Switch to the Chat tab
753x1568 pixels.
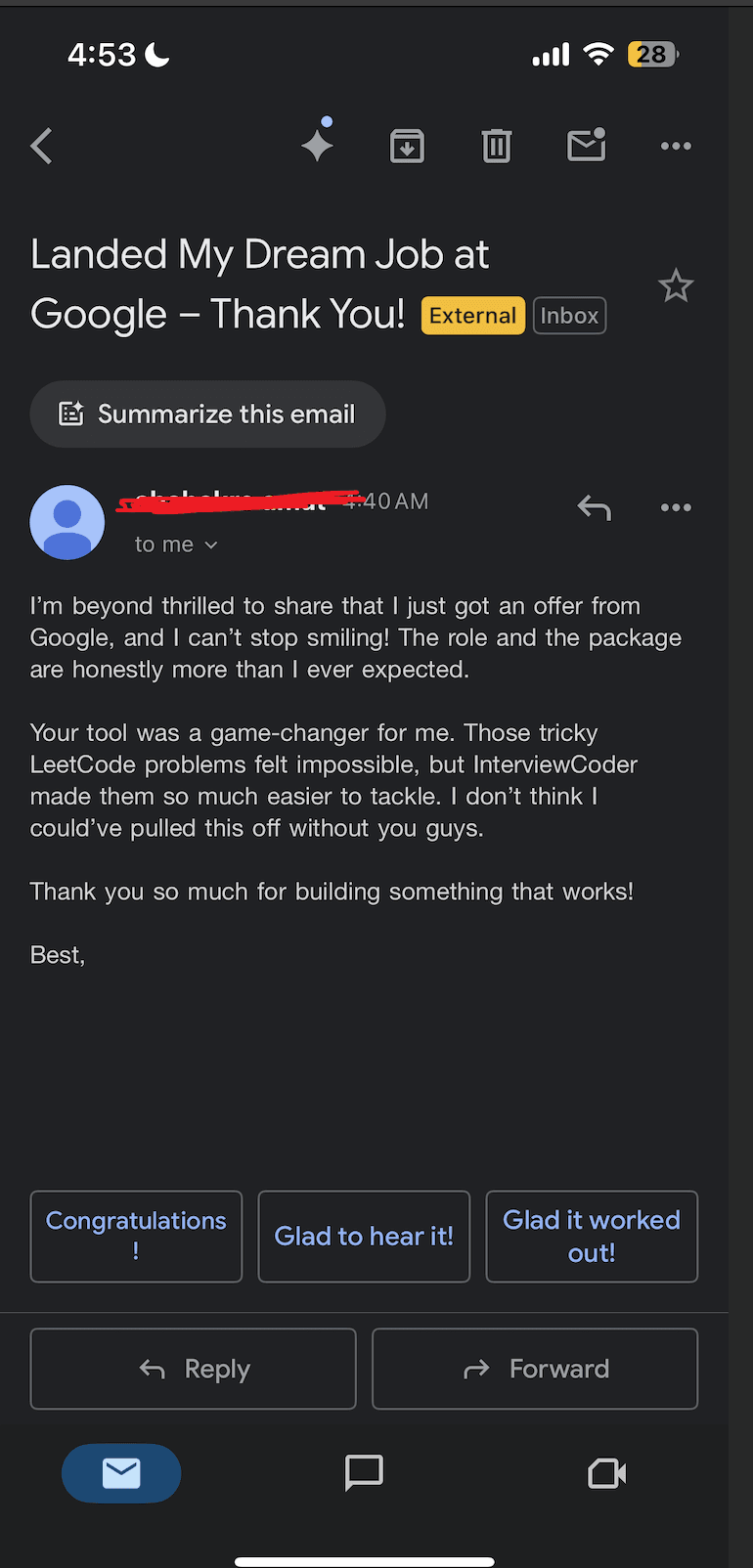tap(364, 1473)
